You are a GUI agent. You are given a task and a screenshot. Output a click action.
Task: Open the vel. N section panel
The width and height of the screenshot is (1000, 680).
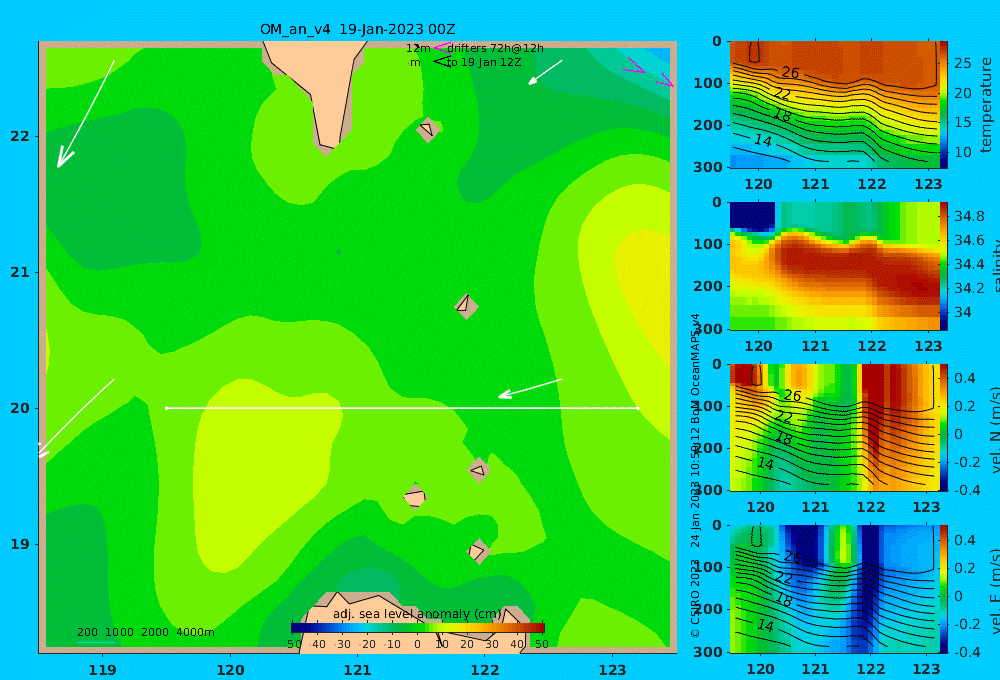(x=834, y=427)
